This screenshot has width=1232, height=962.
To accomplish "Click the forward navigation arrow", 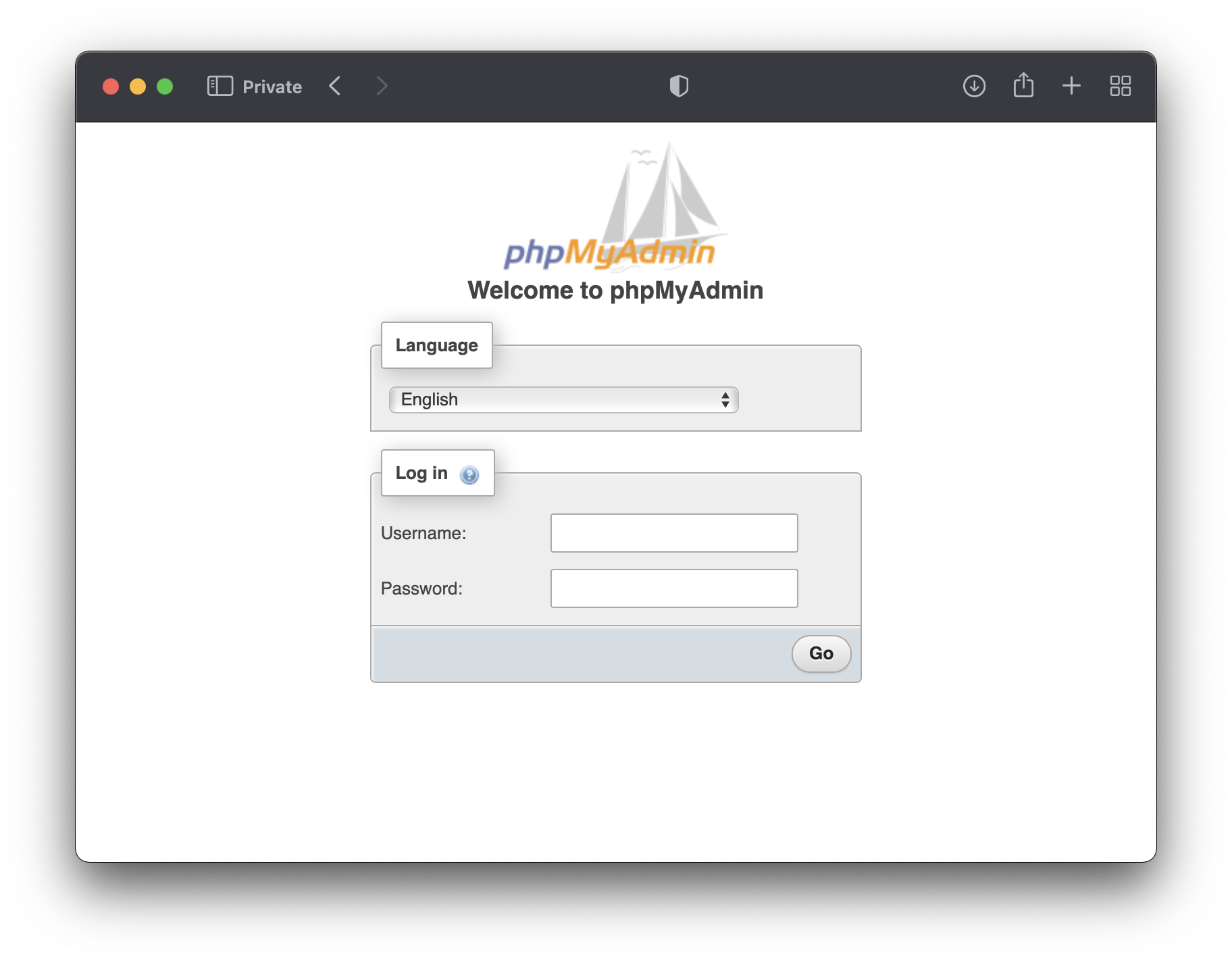I will coord(382,86).
